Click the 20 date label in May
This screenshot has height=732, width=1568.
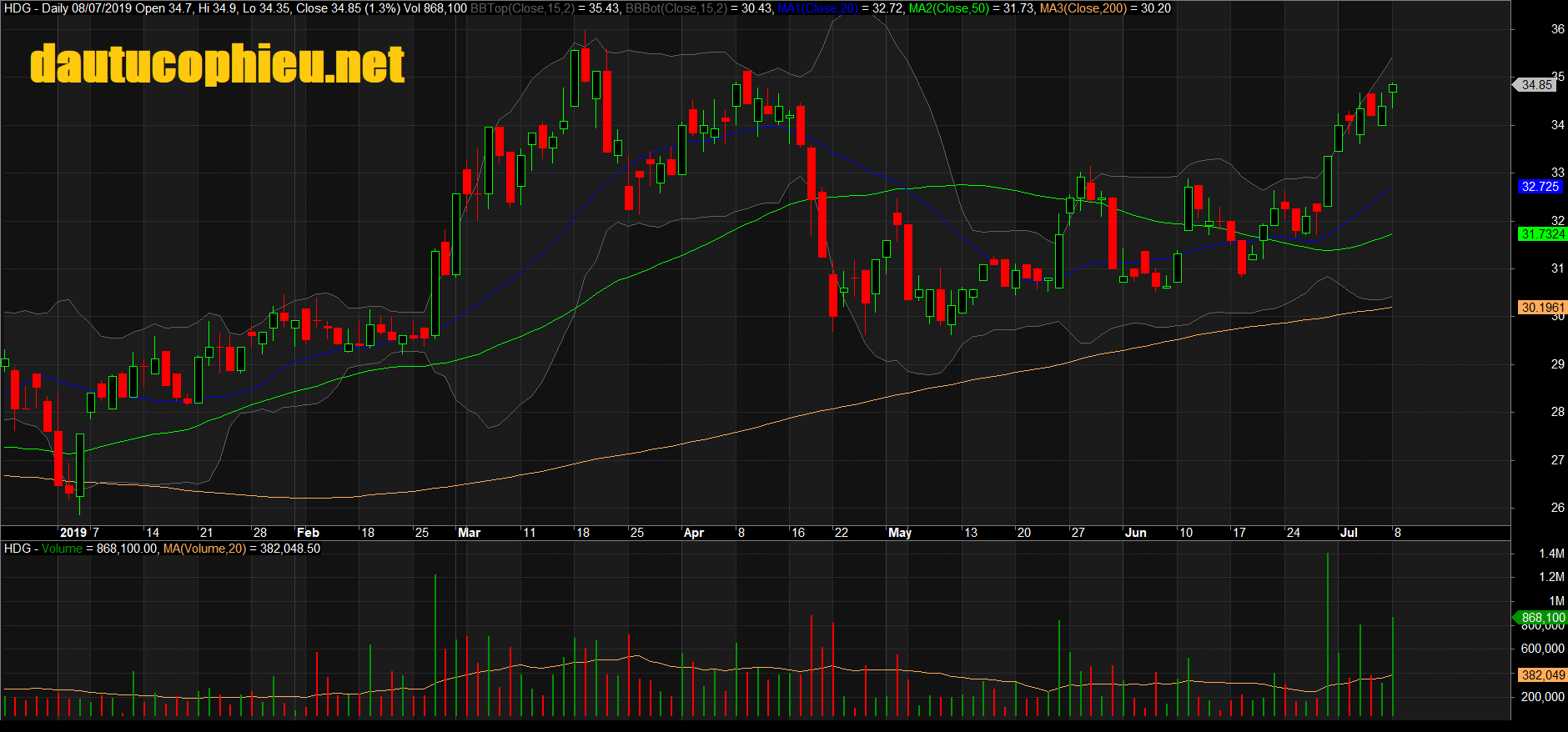1024,533
